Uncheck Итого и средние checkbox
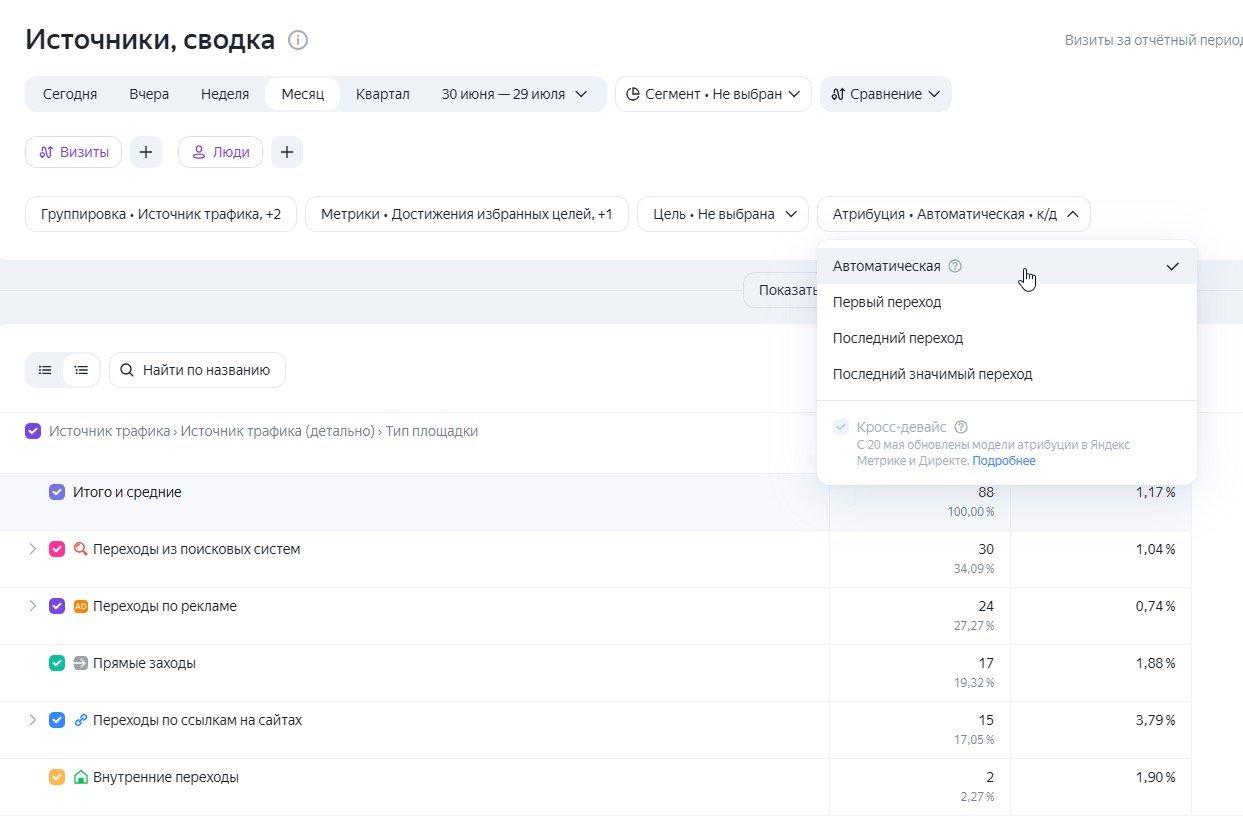 click(57, 492)
